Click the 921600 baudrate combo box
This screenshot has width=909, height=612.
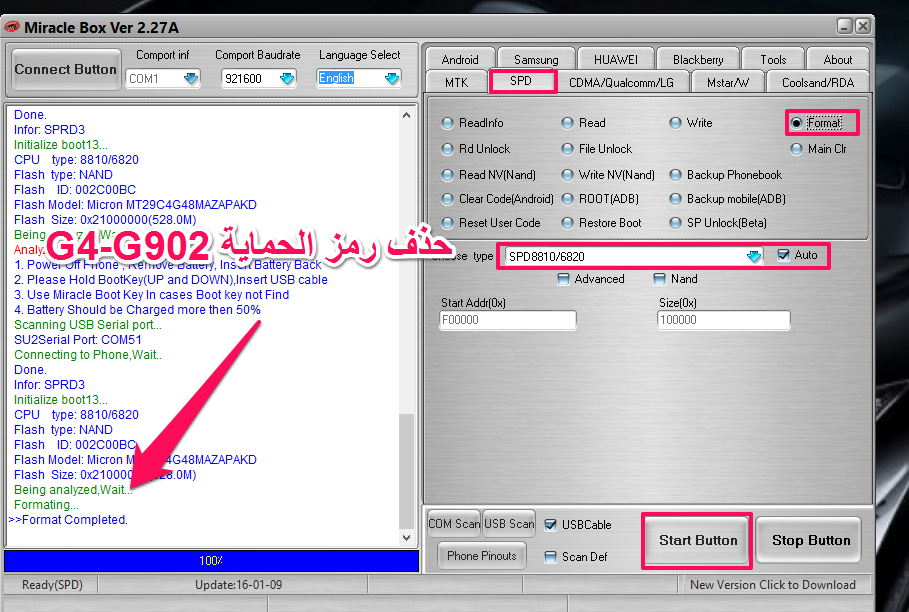pos(259,78)
